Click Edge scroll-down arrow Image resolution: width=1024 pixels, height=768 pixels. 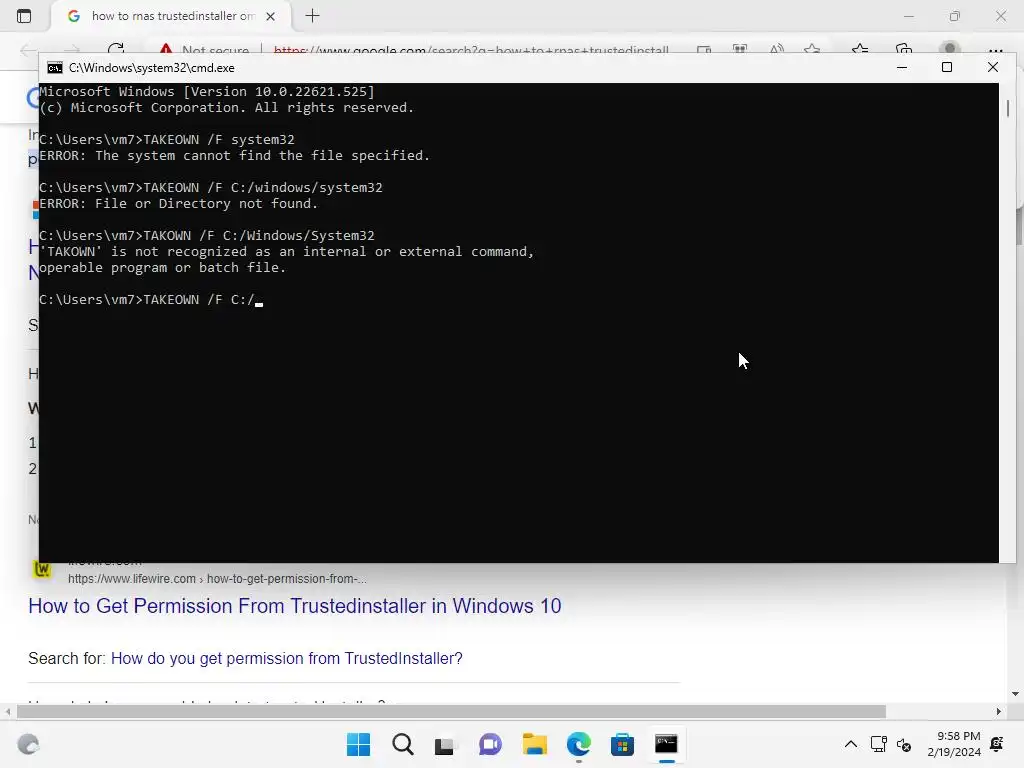point(1015,694)
